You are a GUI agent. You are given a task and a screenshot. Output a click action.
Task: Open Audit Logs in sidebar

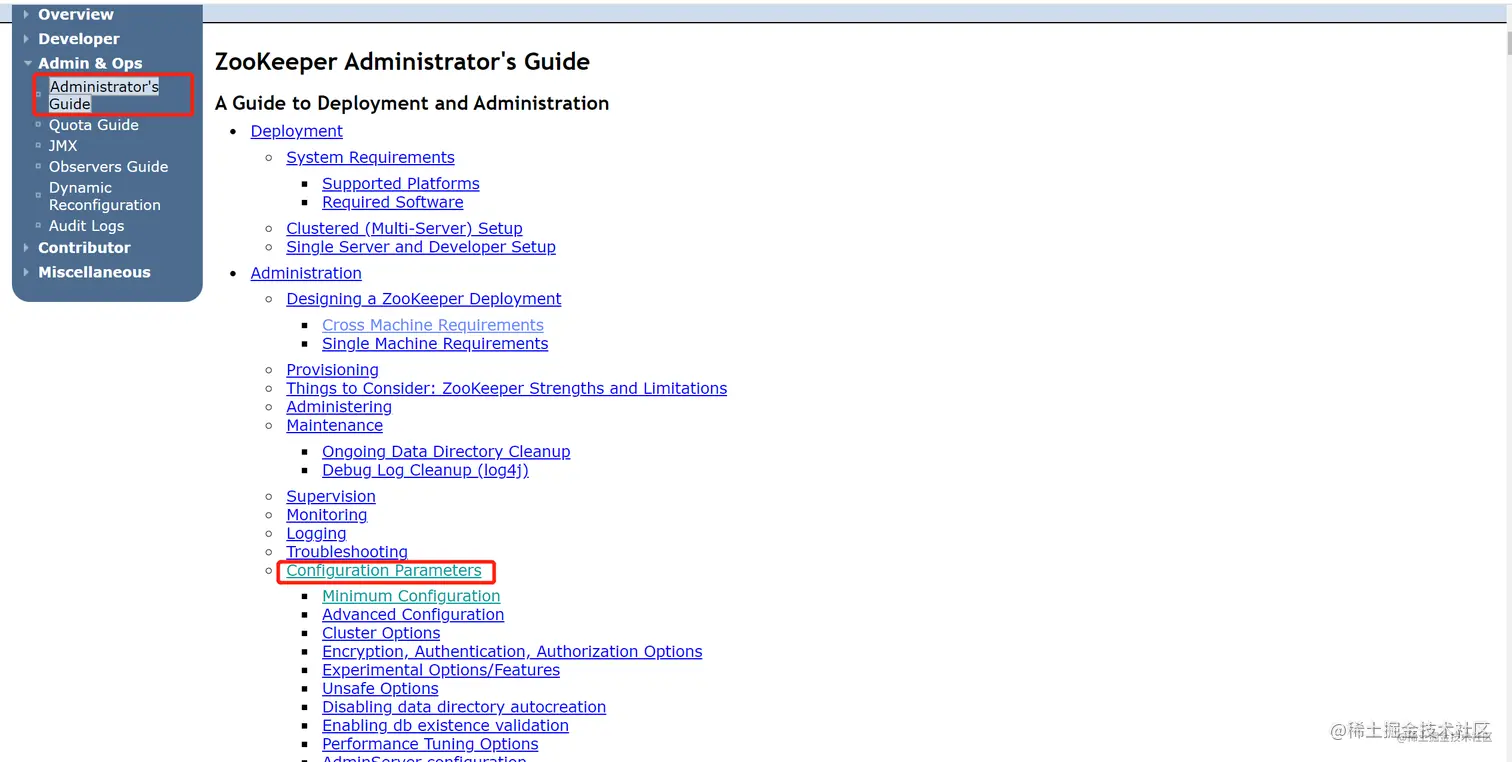(x=87, y=226)
